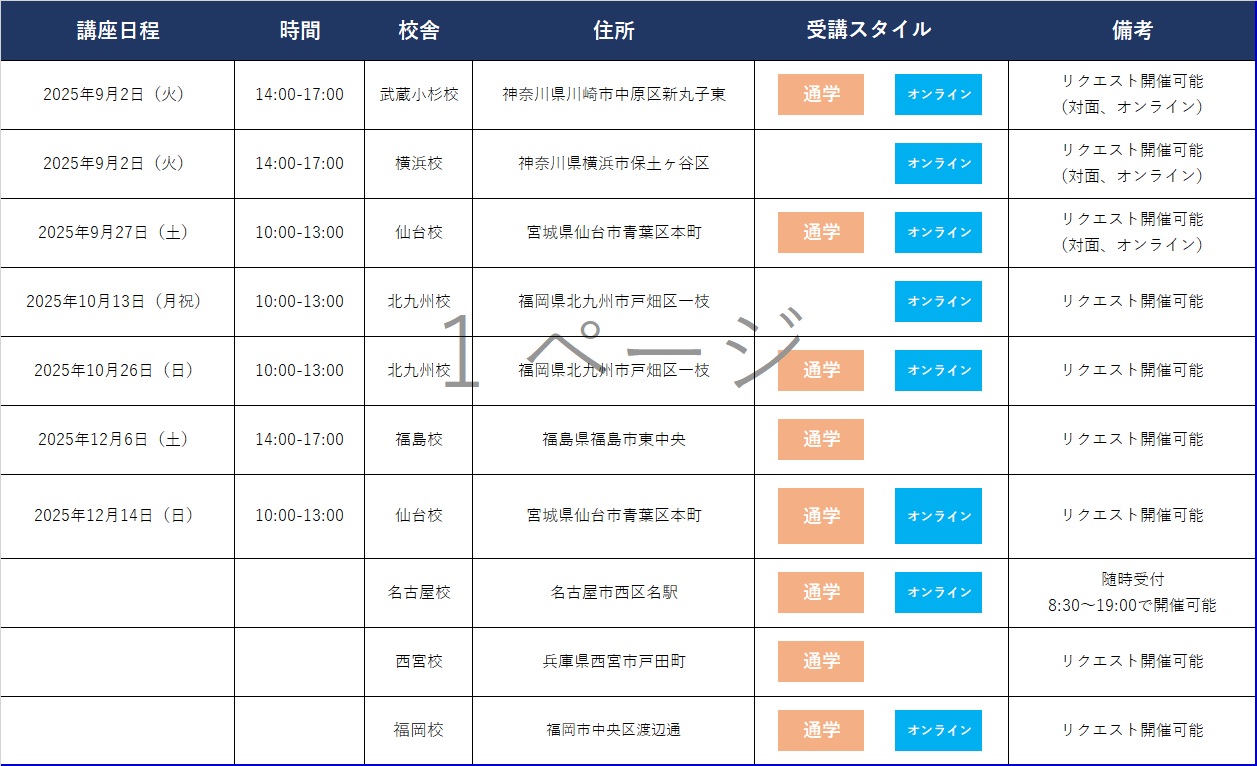
Task: Click 通学 in the 10月26日 北九州校 row
Action: [821, 371]
